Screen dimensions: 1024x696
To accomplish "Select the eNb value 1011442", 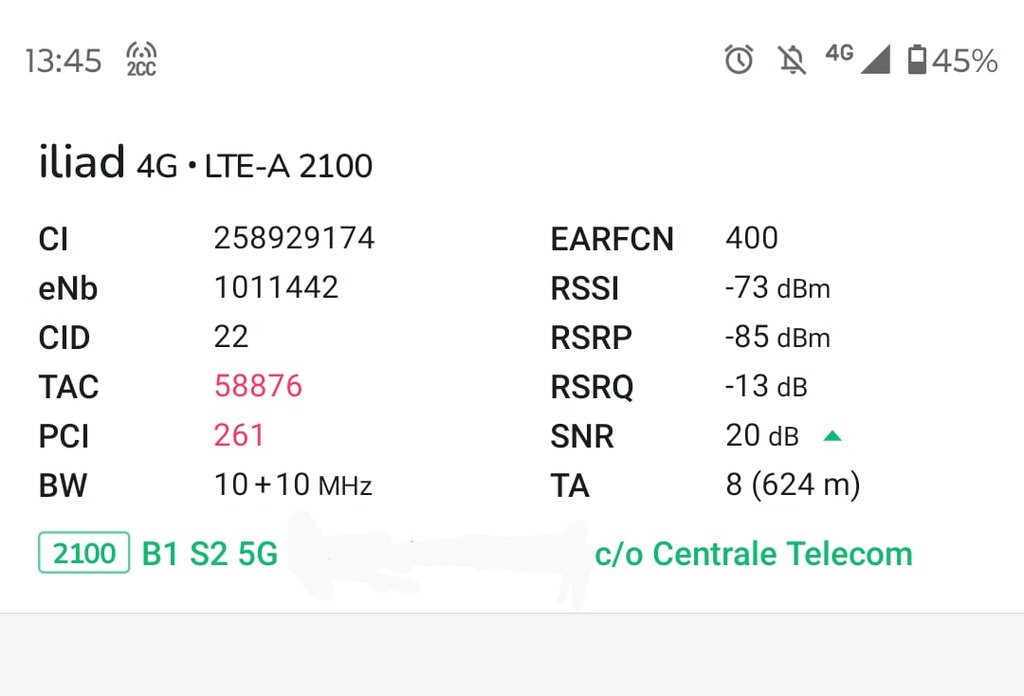I will tap(276, 287).
